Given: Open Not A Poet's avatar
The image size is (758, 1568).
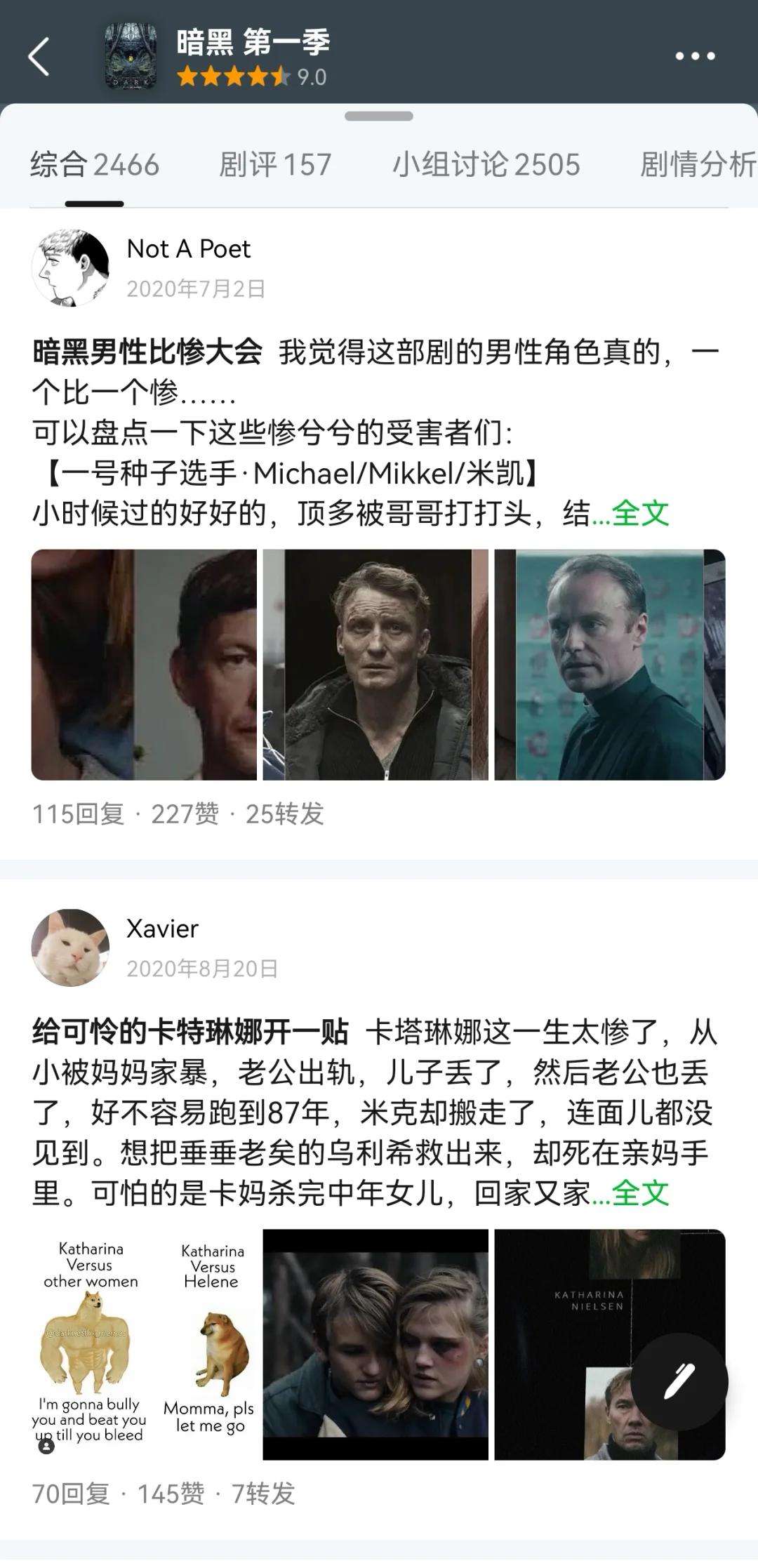Looking at the screenshot, I should click(x=70, y=267).
